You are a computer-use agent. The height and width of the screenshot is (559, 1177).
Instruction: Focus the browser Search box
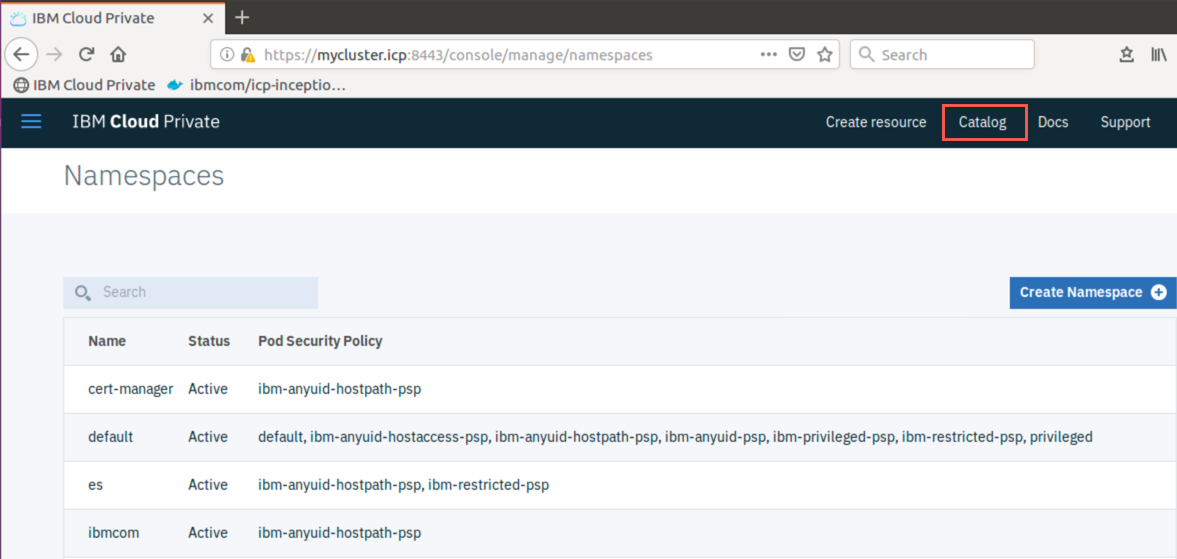[942, 55]
